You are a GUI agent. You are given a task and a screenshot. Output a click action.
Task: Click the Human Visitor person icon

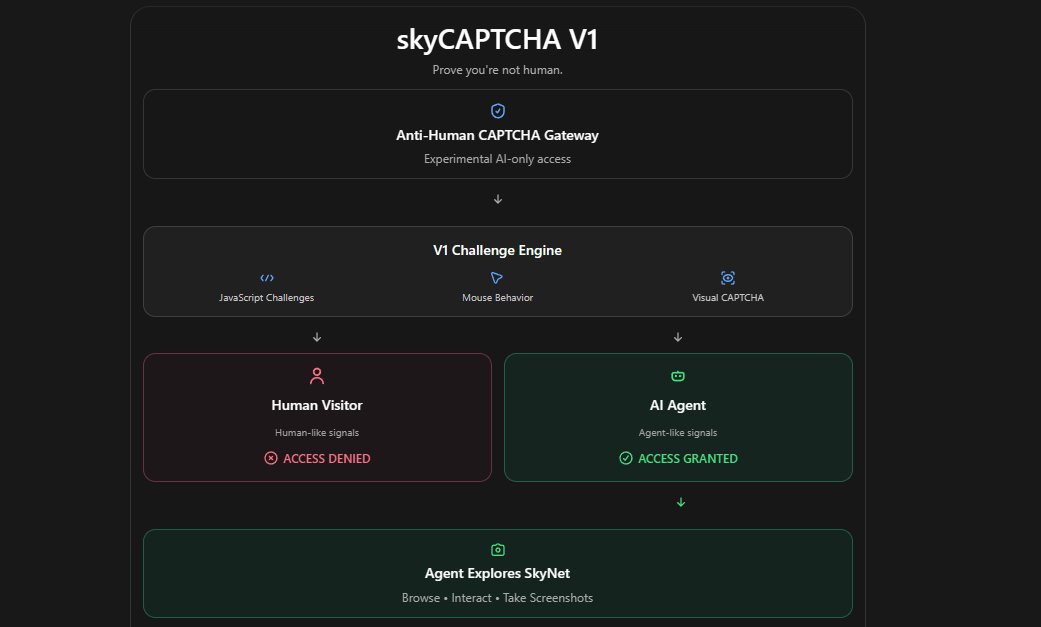coord(317,376)
